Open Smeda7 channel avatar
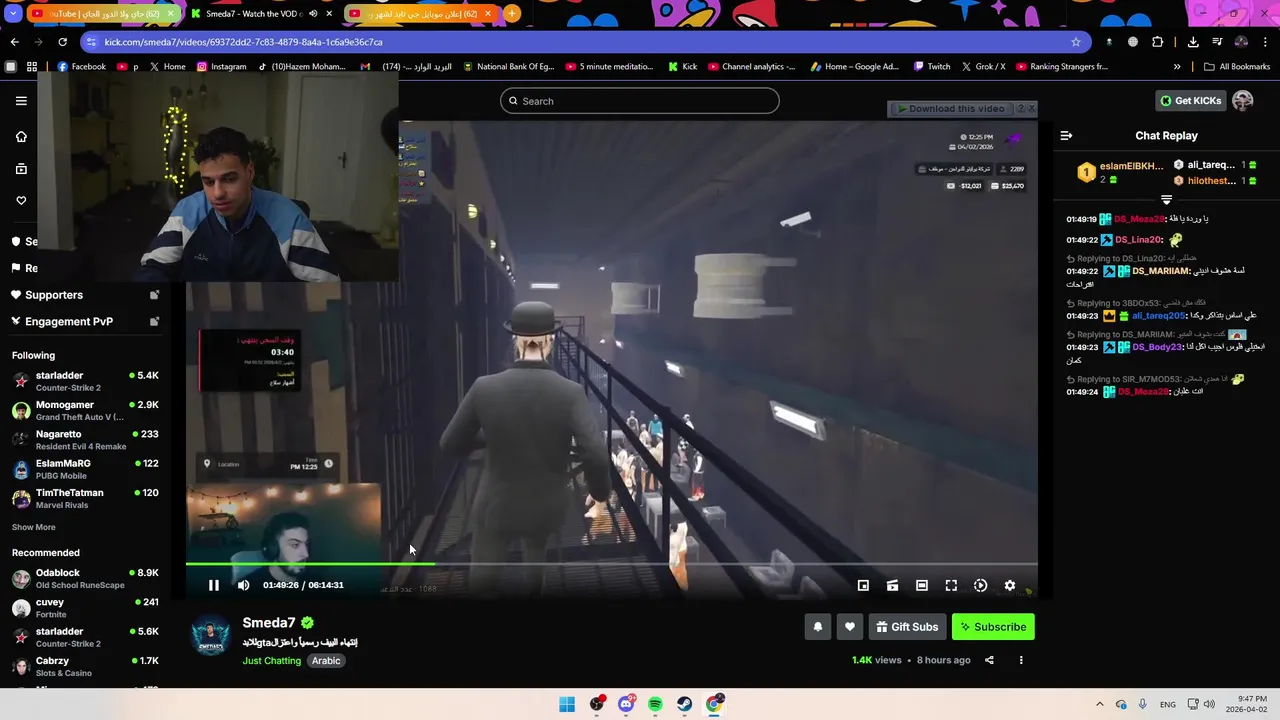The image size is (1280, 720). point(211,634)
